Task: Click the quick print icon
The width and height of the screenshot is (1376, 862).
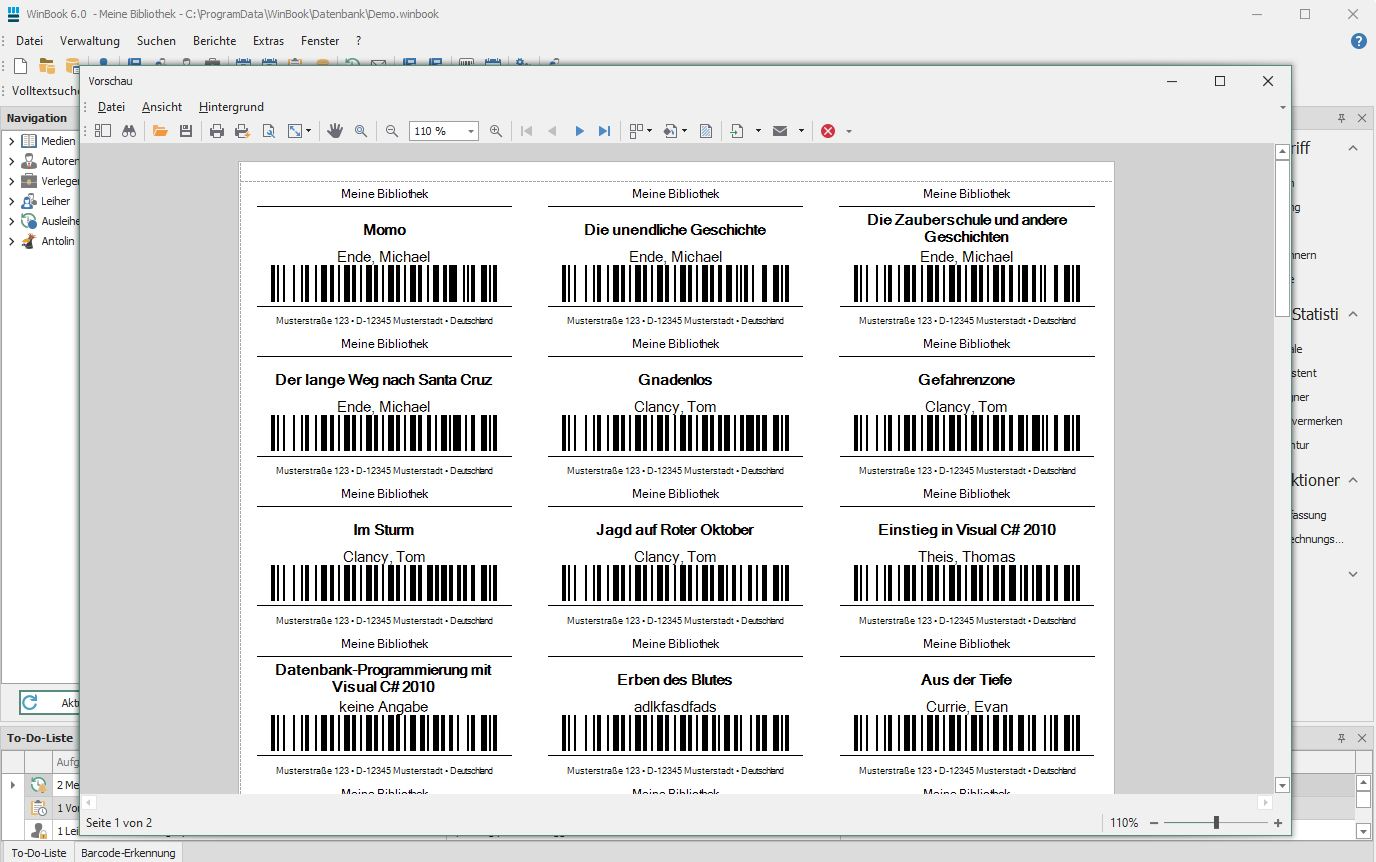Action: (242, 131)
